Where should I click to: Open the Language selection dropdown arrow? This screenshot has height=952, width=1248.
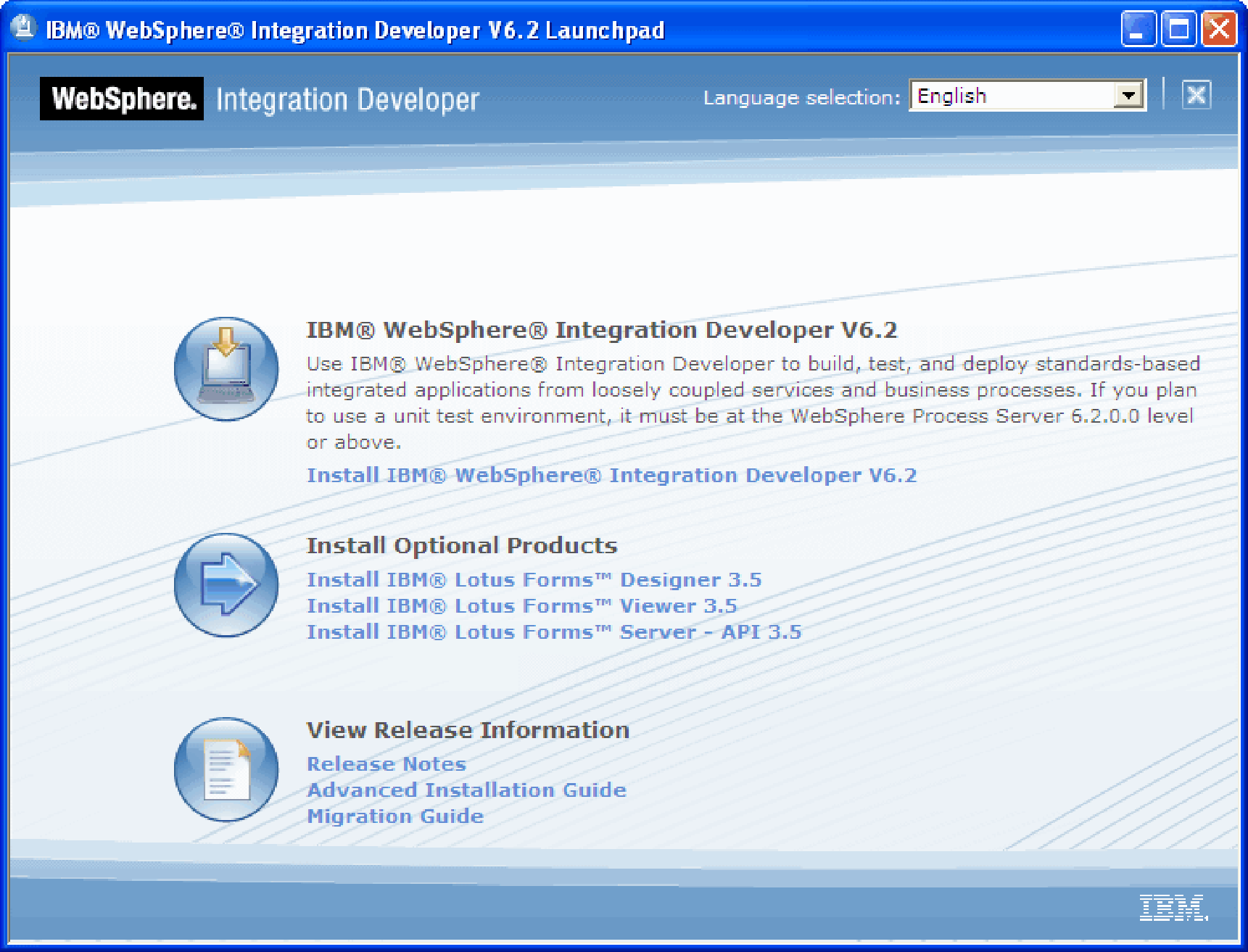point(1128,95)
